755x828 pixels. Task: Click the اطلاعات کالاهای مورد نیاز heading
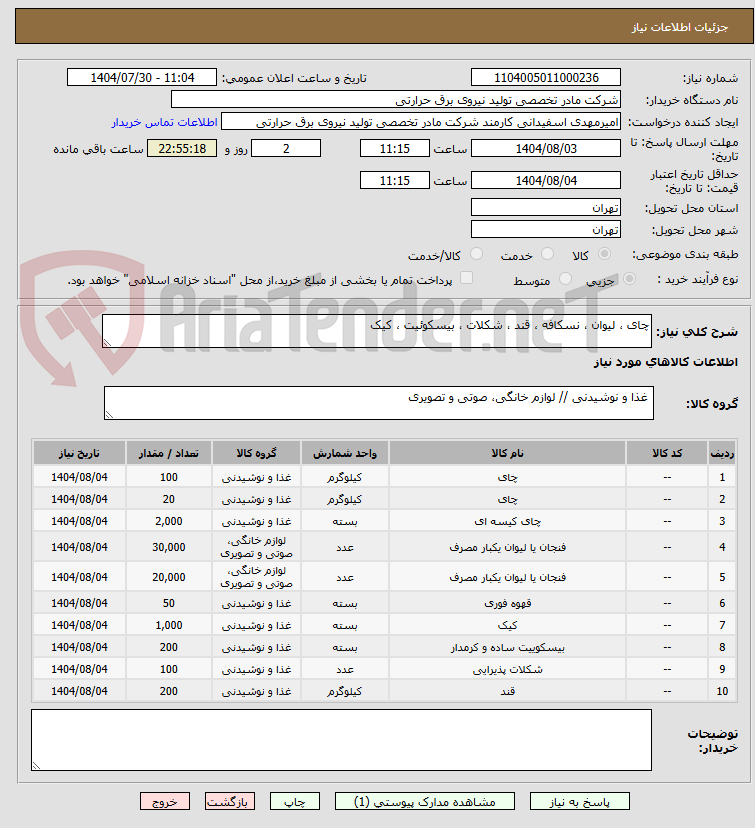666,362
